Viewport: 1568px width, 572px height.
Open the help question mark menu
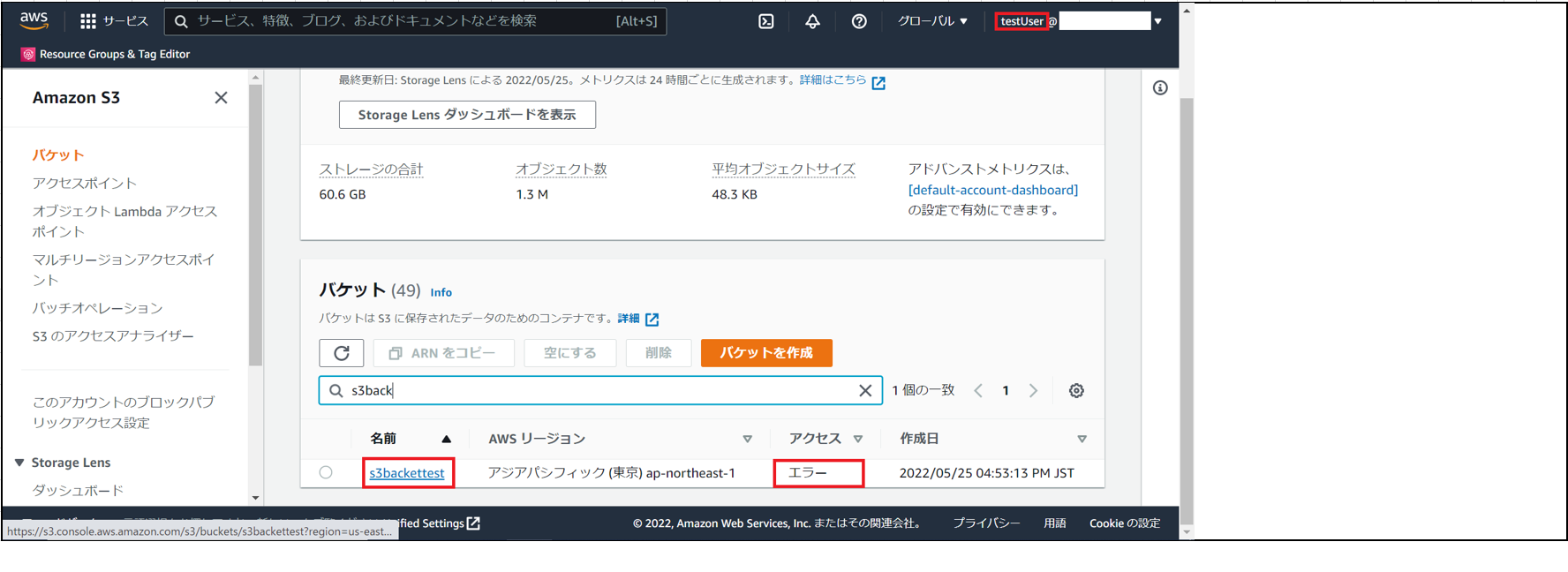pos(859,21)
